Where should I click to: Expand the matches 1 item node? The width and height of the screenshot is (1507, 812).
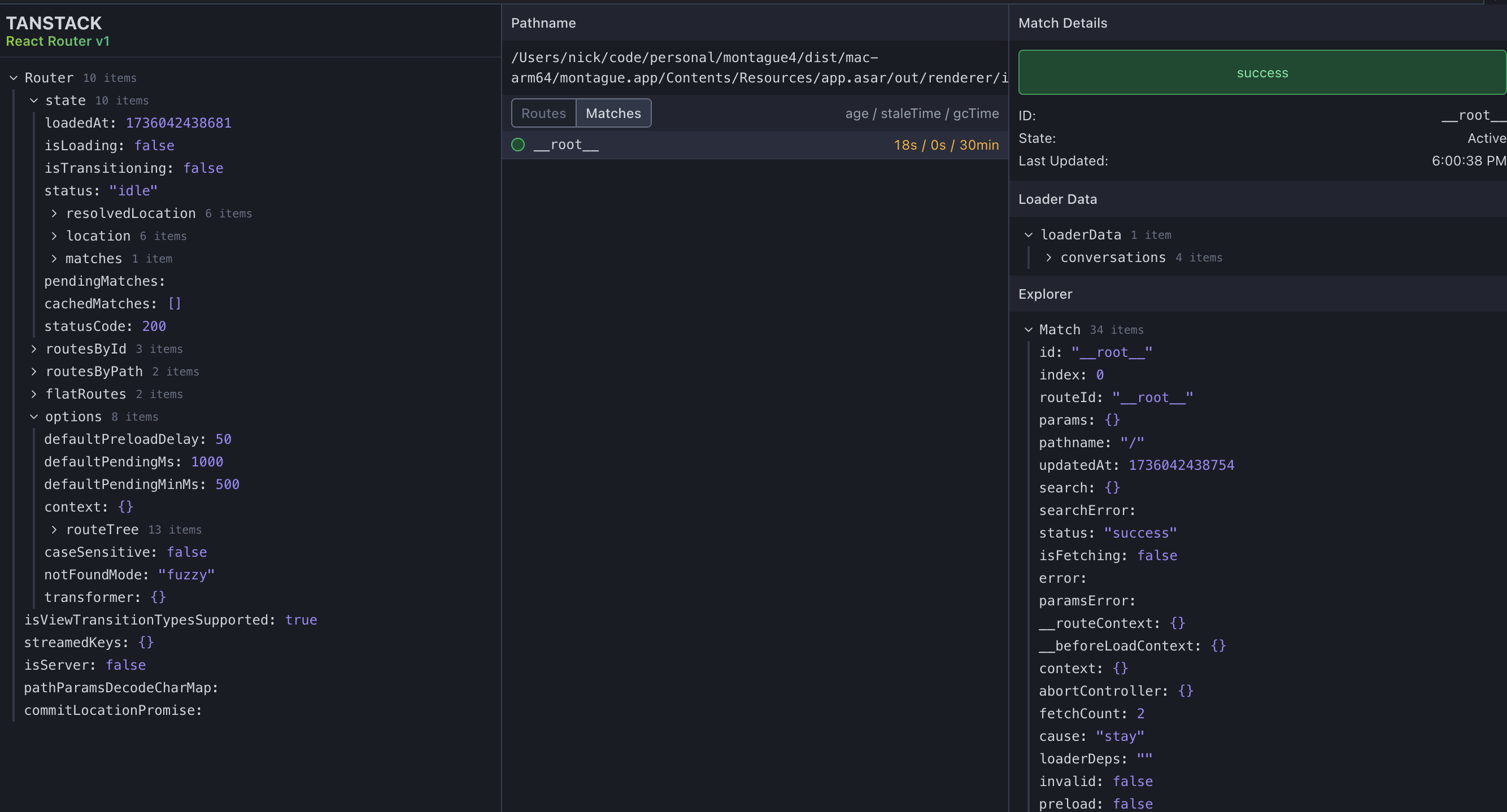[x=54, y=259]
